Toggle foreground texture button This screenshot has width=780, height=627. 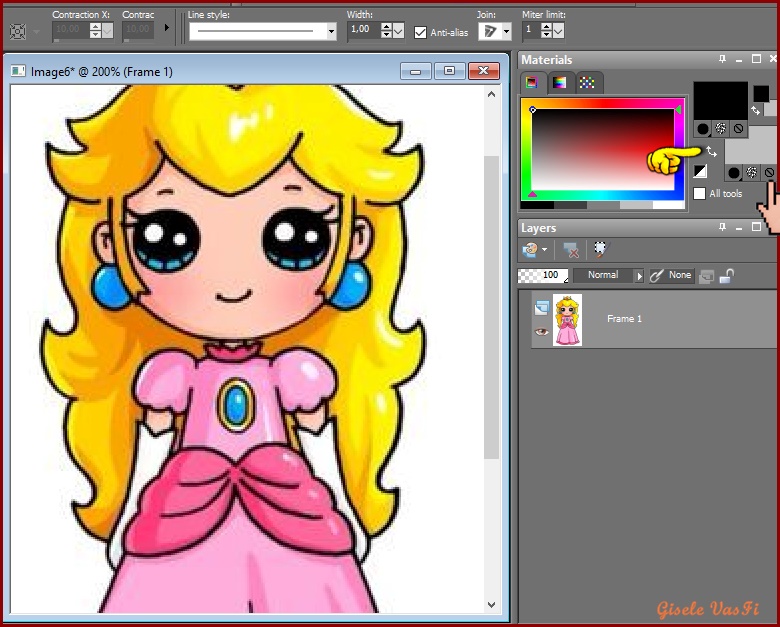720,129
